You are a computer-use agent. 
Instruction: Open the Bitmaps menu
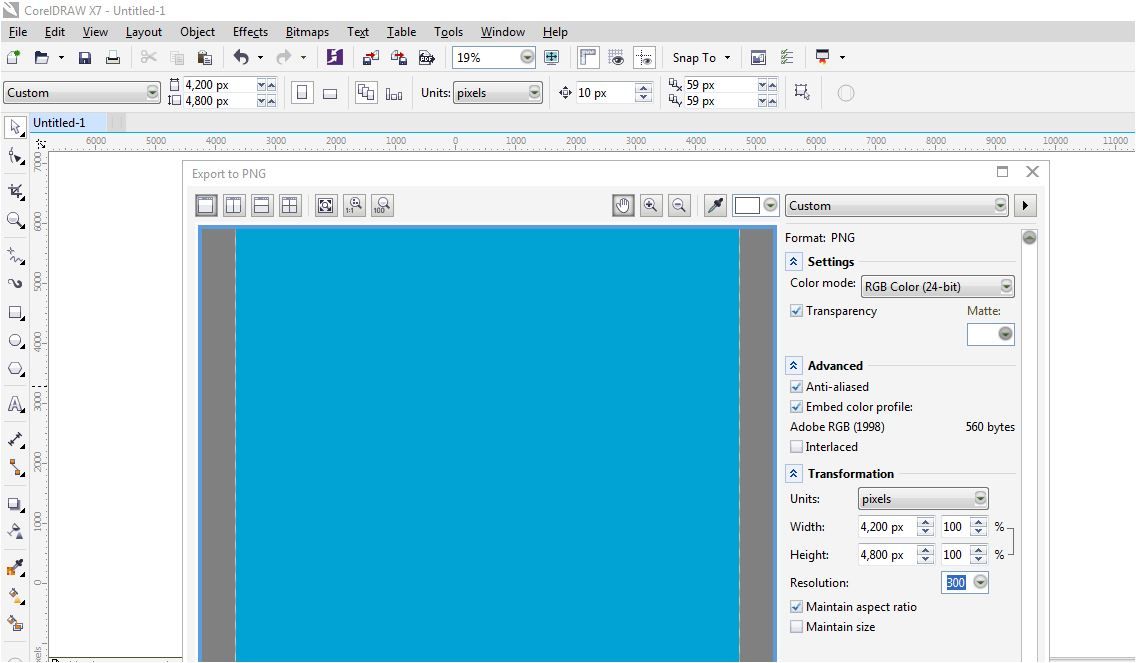click(x=307, y=32)
